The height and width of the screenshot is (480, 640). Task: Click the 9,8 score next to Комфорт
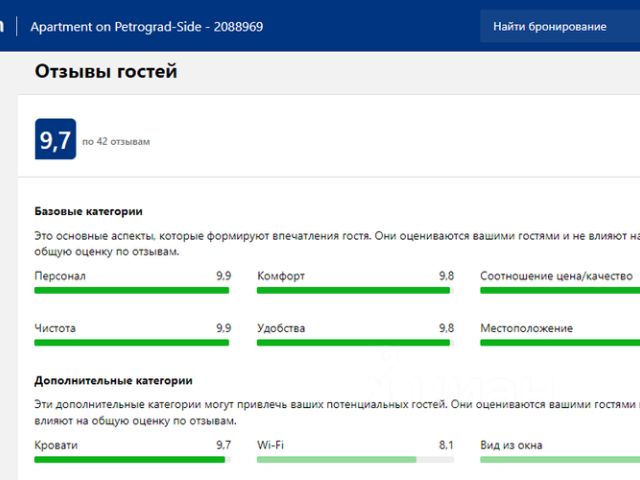446,276
